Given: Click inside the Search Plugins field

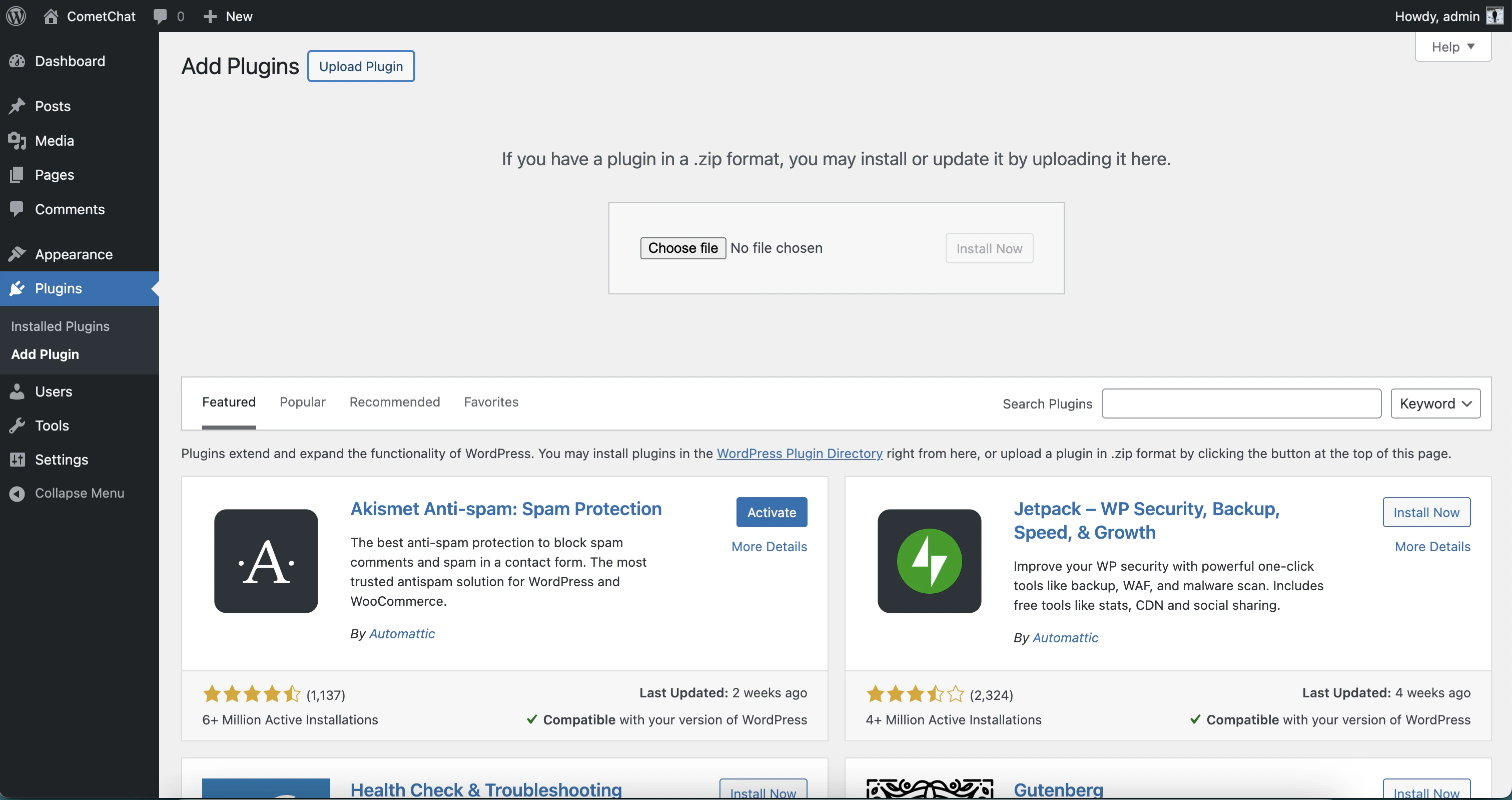Looking at the screenshot, I should click(1241, 404).
